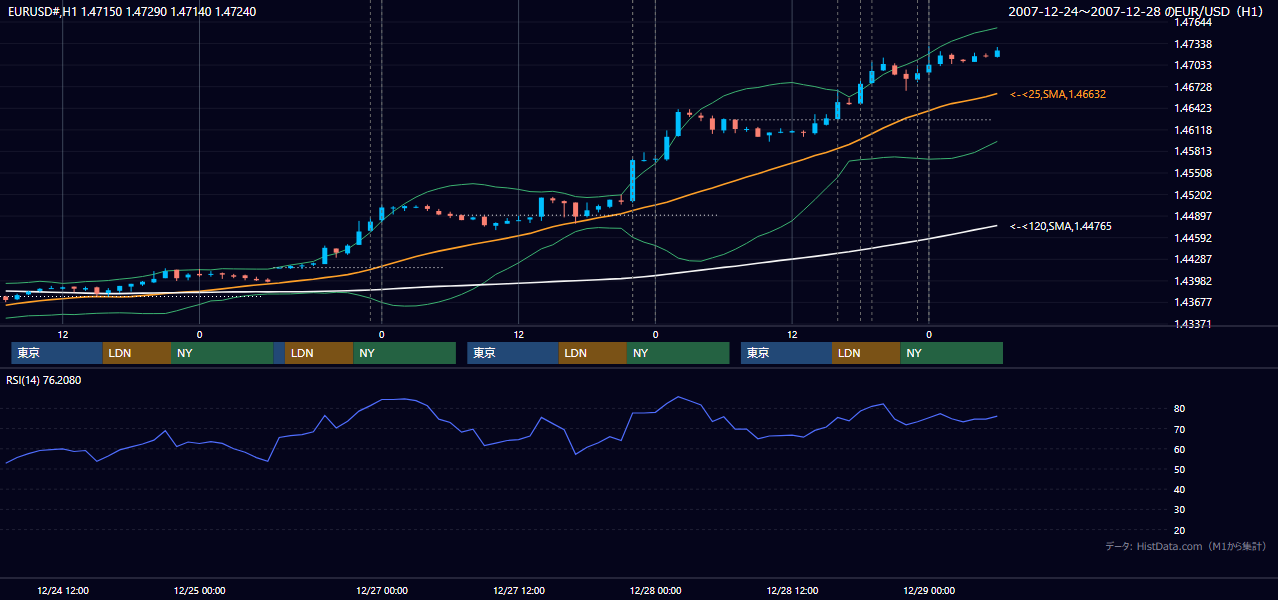1278x600 pixels.
Task: Click price axis label 1.46423
Action: click(x=1194, y=108)
